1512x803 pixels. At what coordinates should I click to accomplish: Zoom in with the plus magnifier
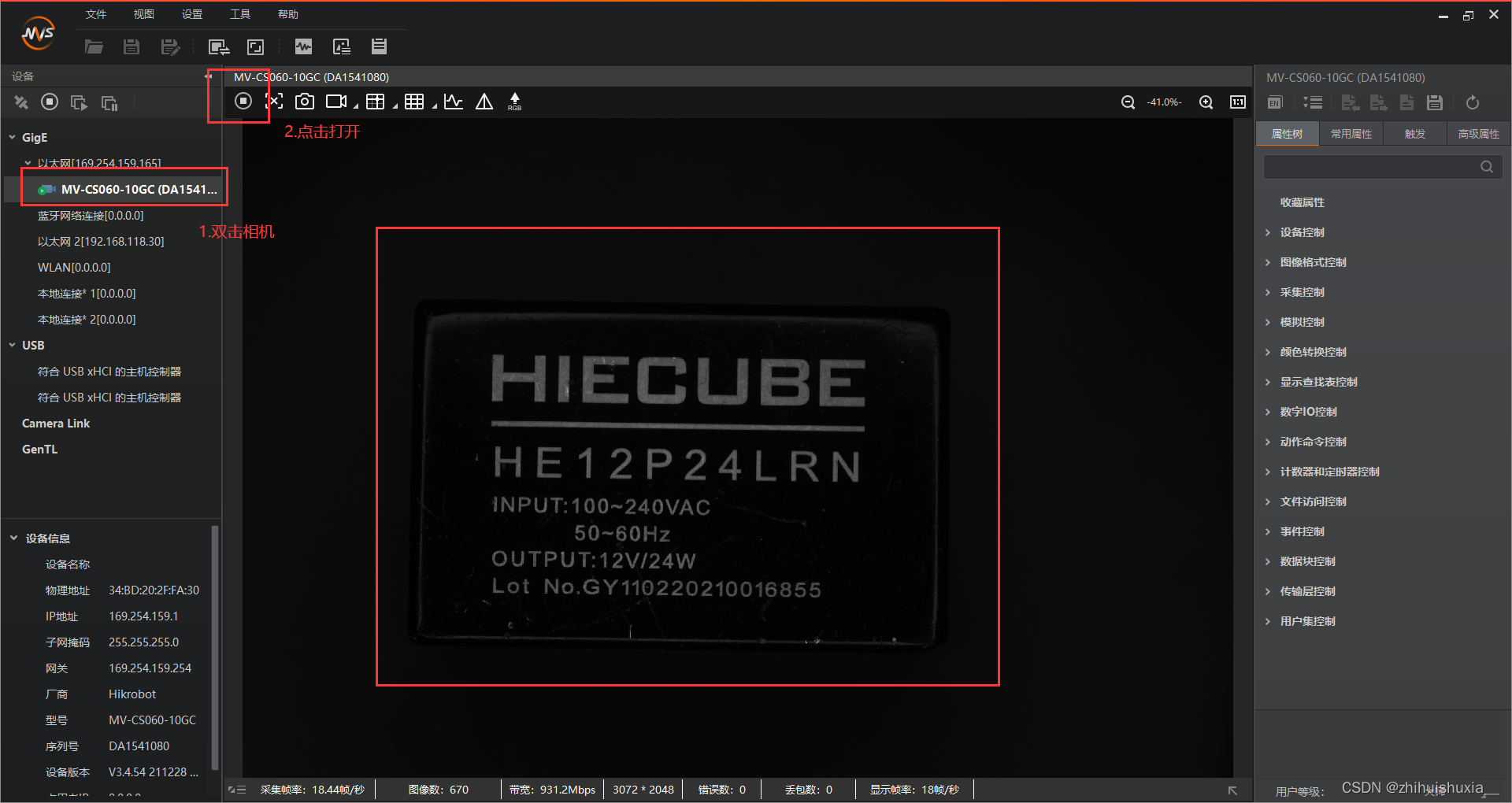1206,102
